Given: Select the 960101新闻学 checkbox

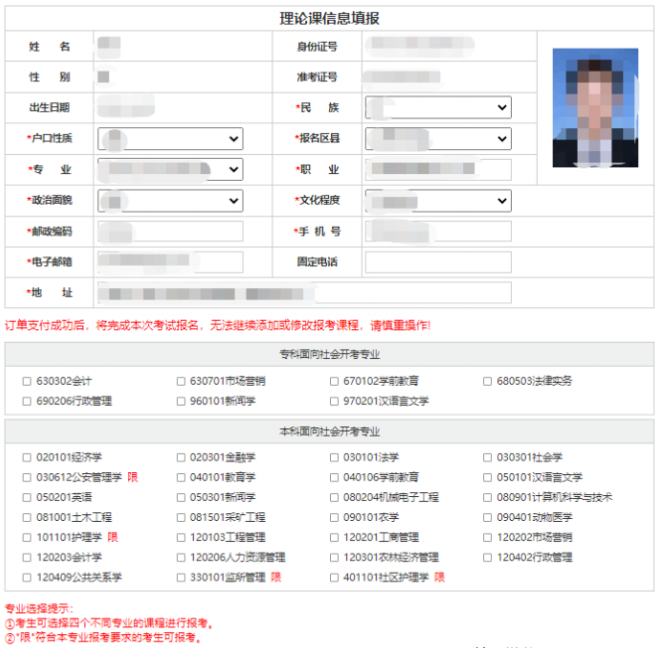Looking at the screenshot, I should pos(181,402).
